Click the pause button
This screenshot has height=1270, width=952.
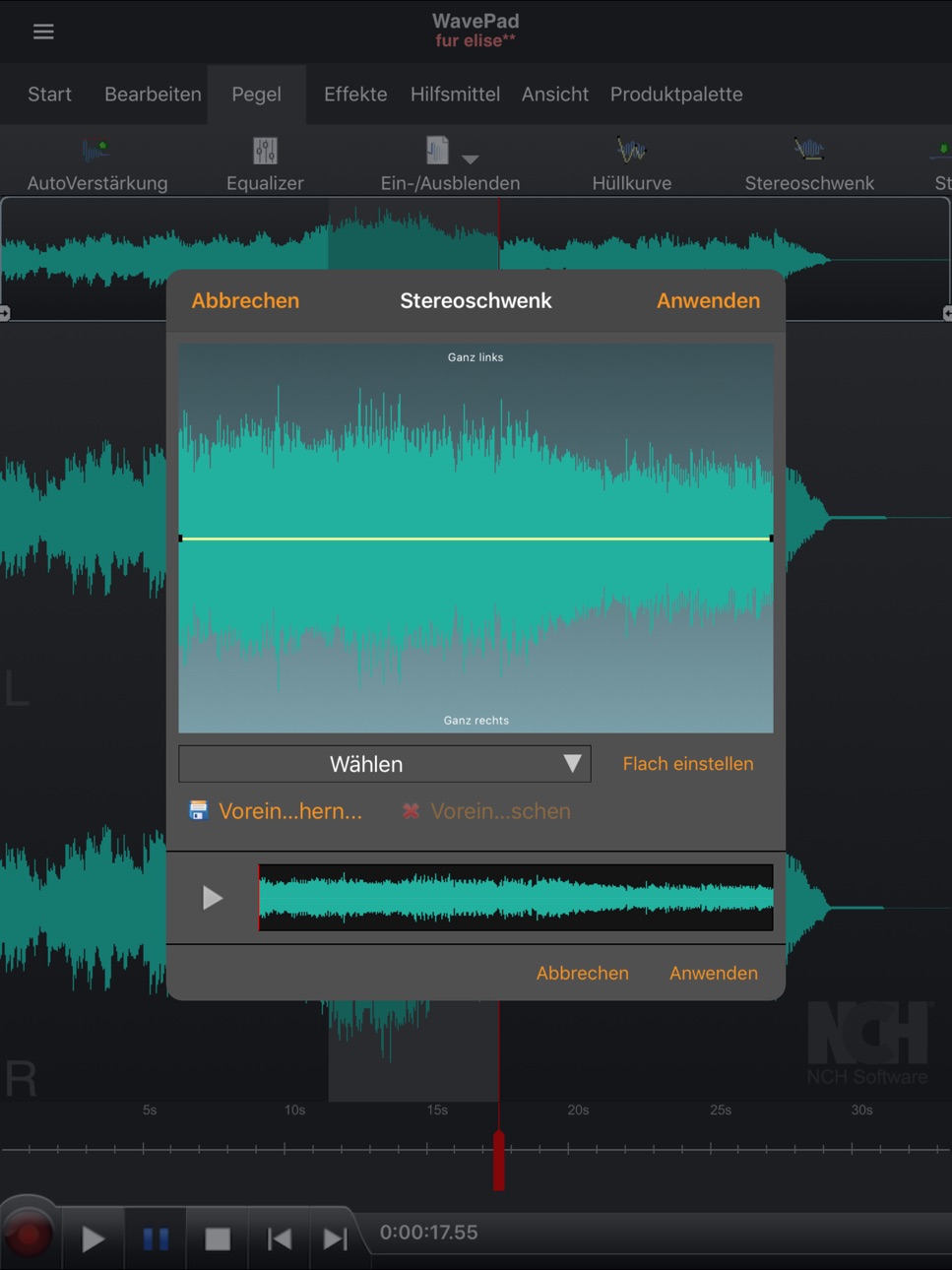click(x=156, y=1238)
